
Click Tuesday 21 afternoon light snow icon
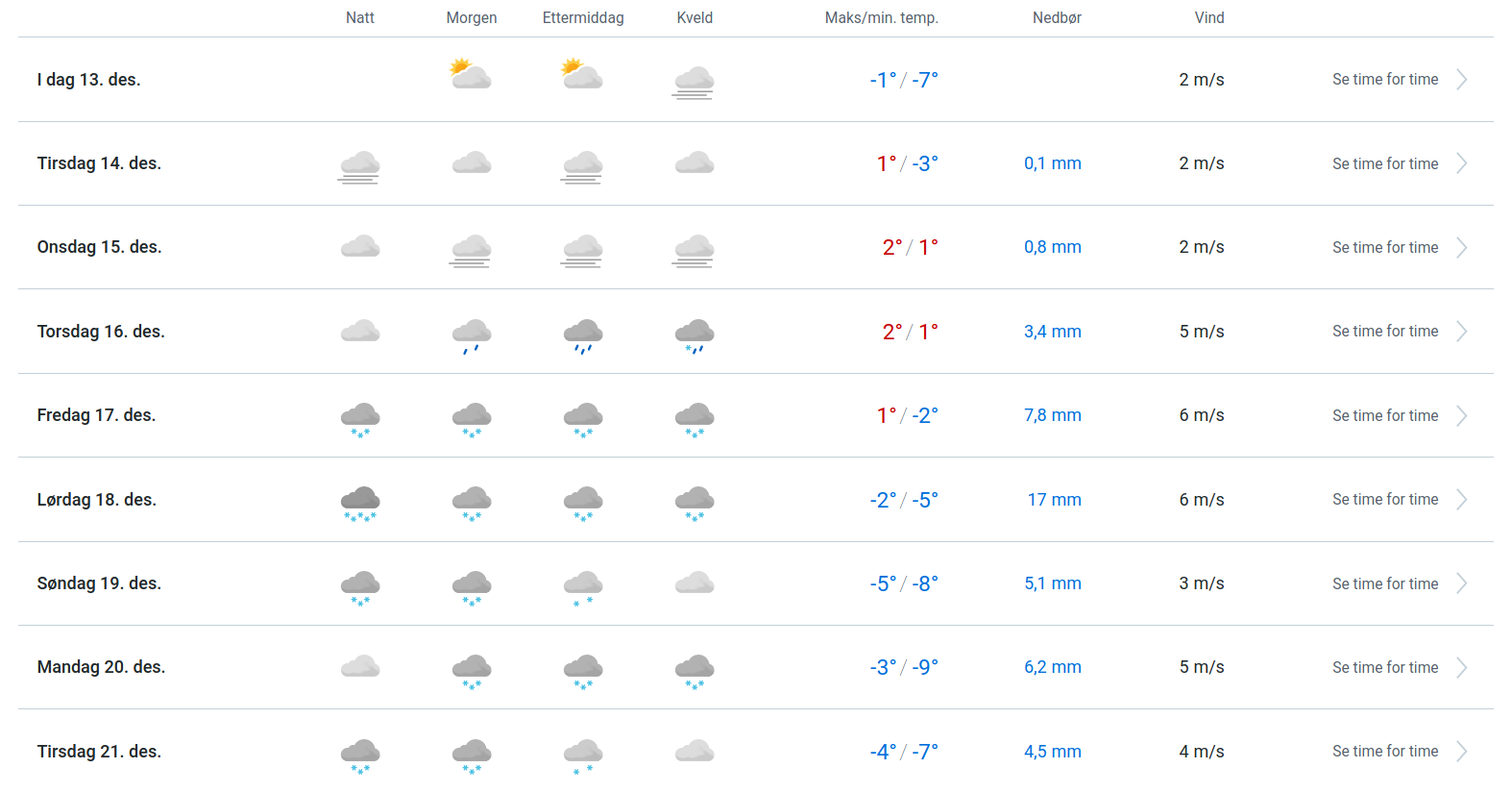pyautogui.click(x=583, y=756)
